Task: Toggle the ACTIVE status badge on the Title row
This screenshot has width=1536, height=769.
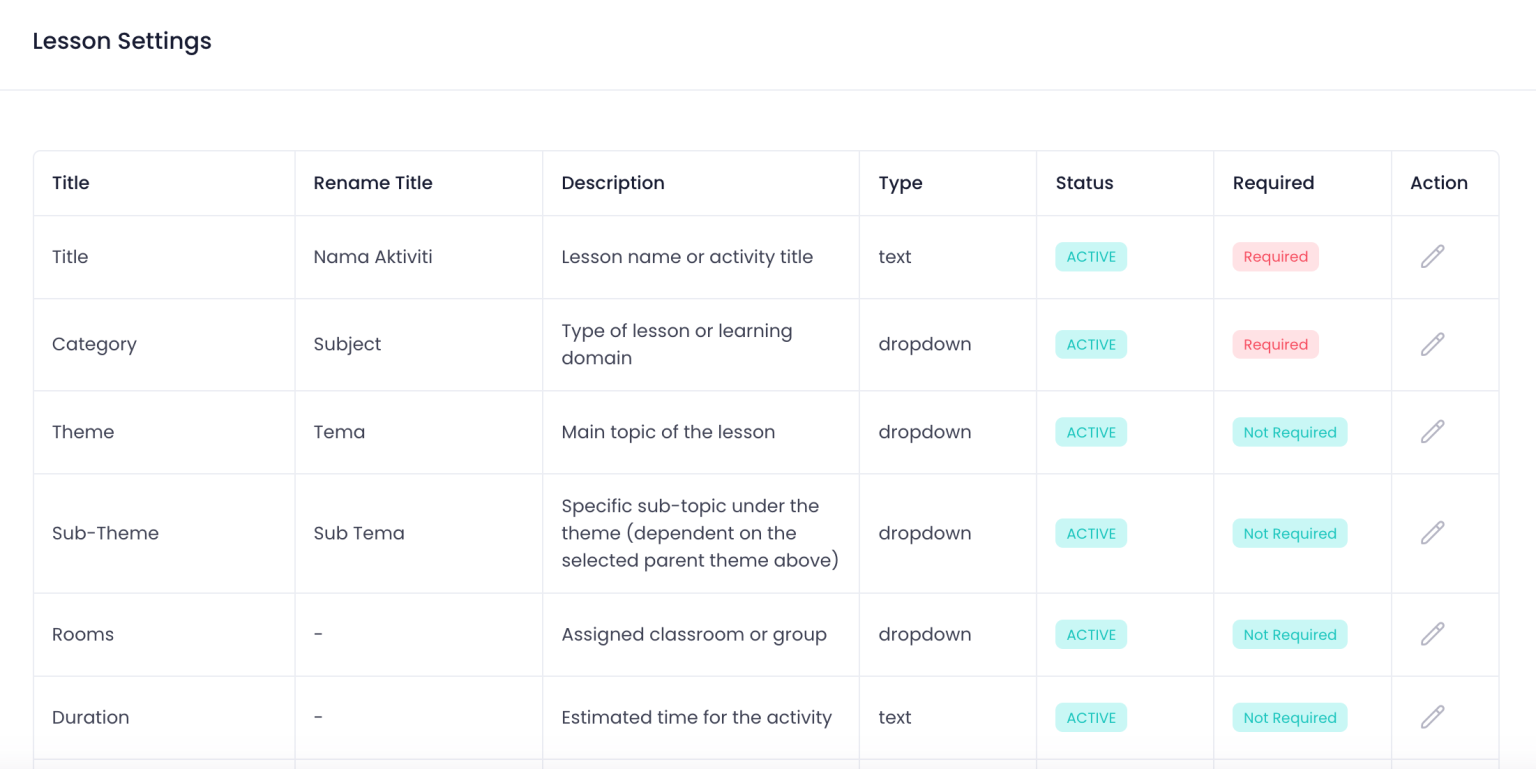Action: [x=1090, y=256]
